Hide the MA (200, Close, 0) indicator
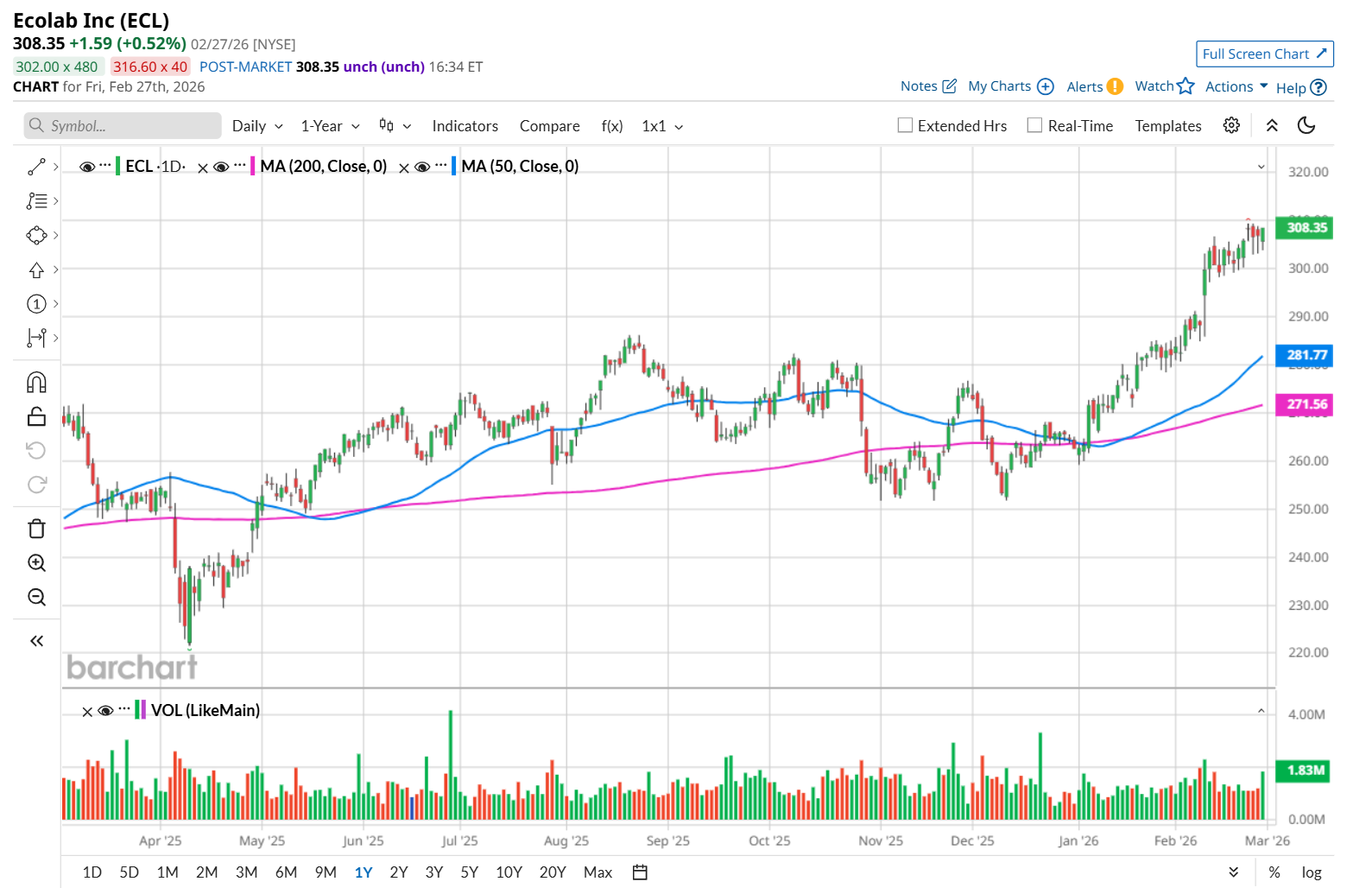 pyautogui.click(x=222, y=167)
